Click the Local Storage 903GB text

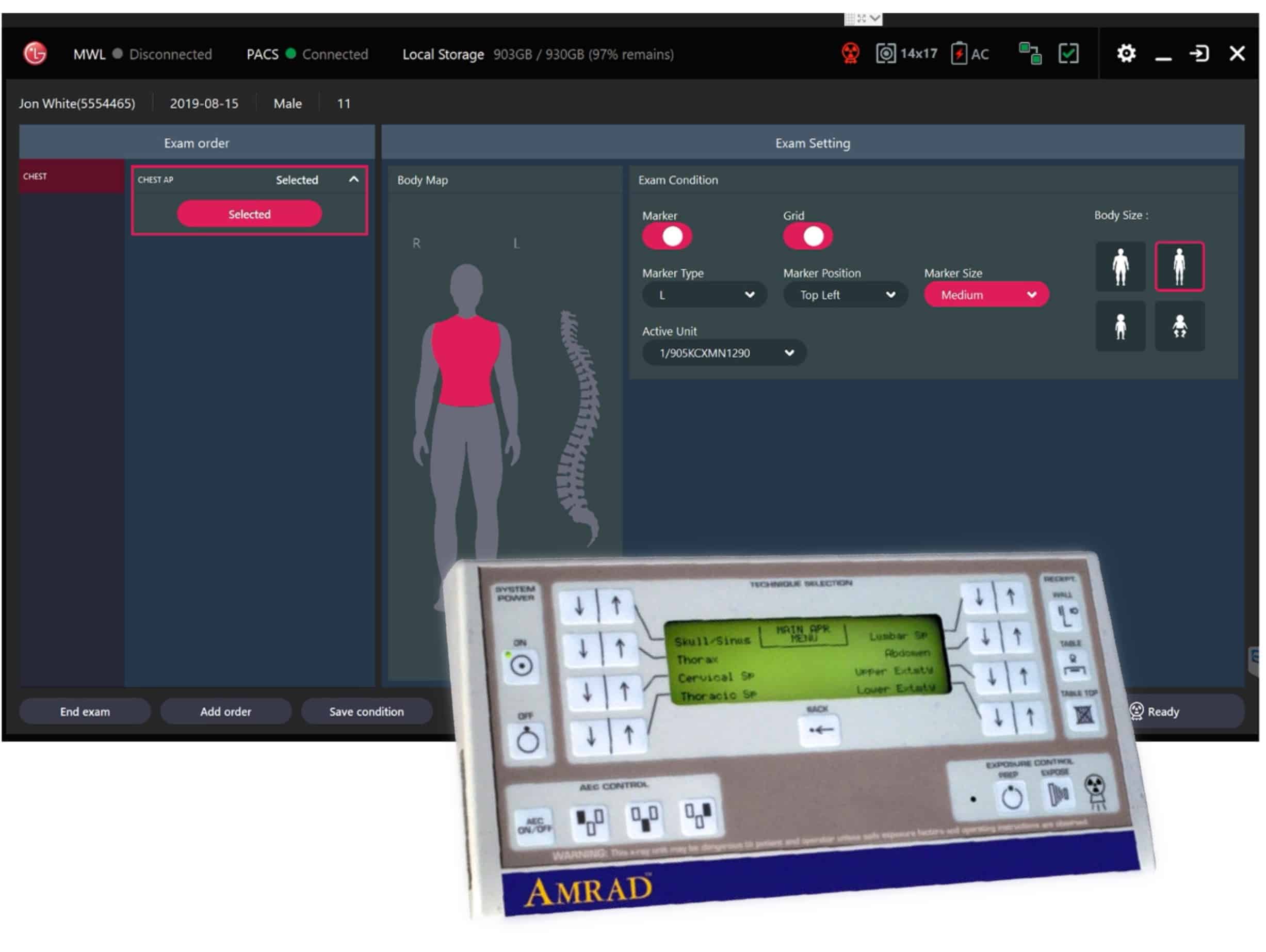pos(538,54)
